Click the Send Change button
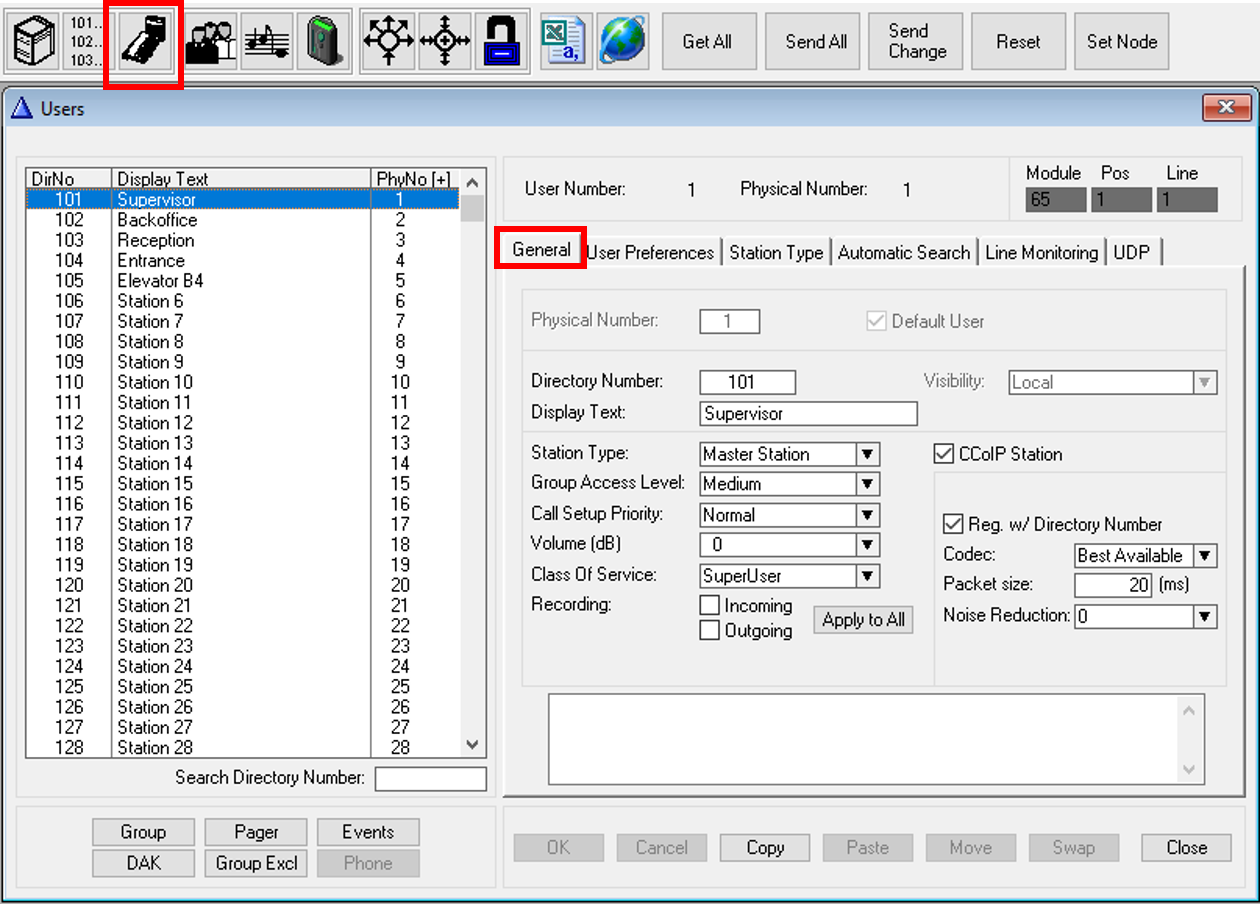 tap(916, 42)
